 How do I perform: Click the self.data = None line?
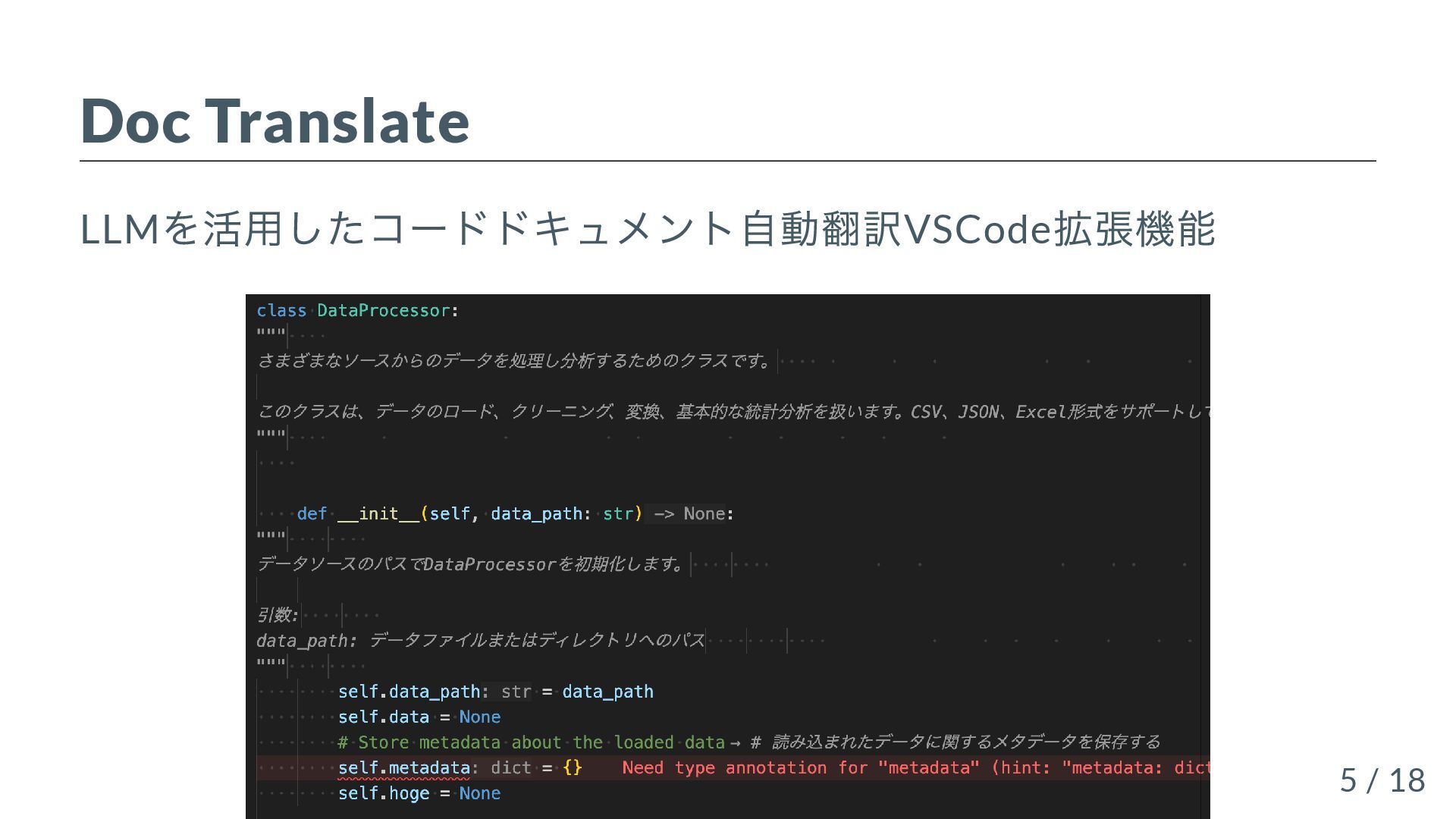419,717
